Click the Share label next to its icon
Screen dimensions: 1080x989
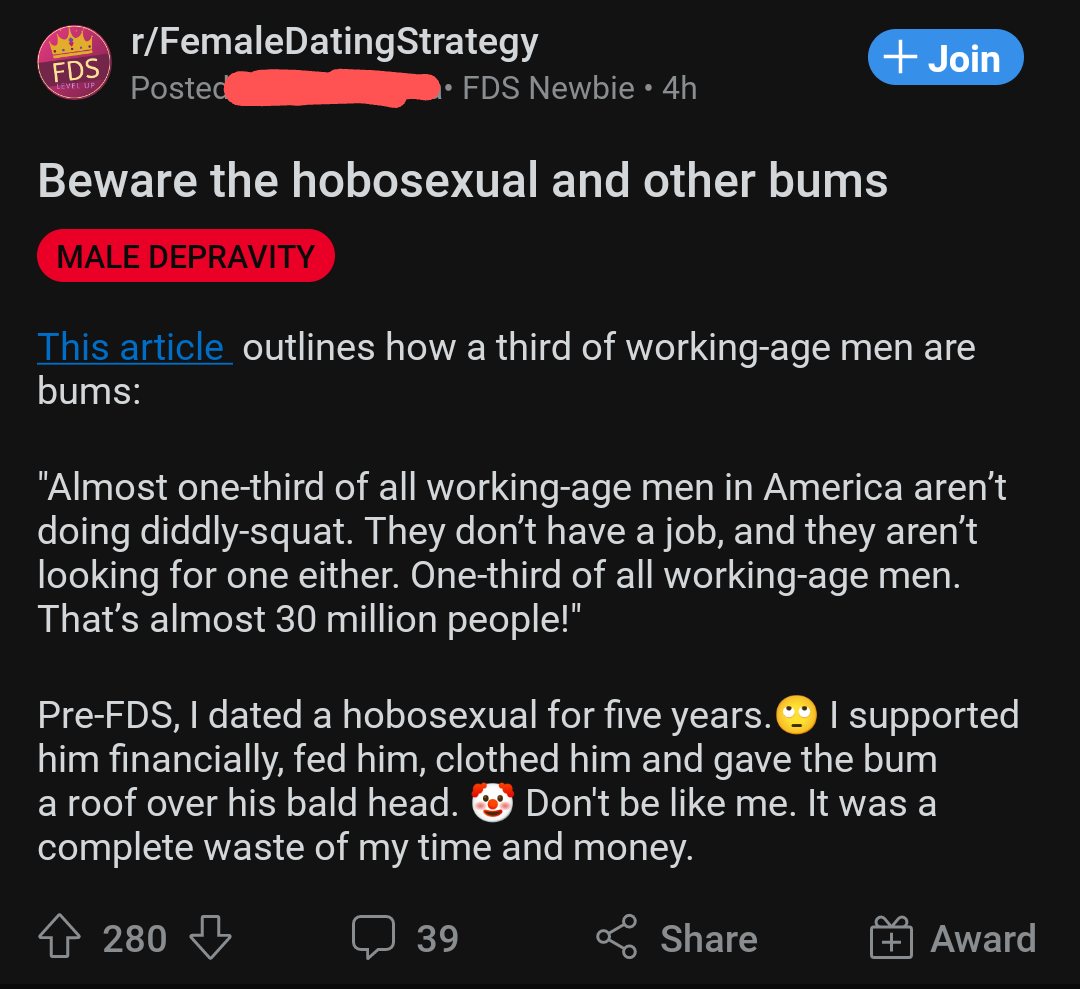[708, 938]
